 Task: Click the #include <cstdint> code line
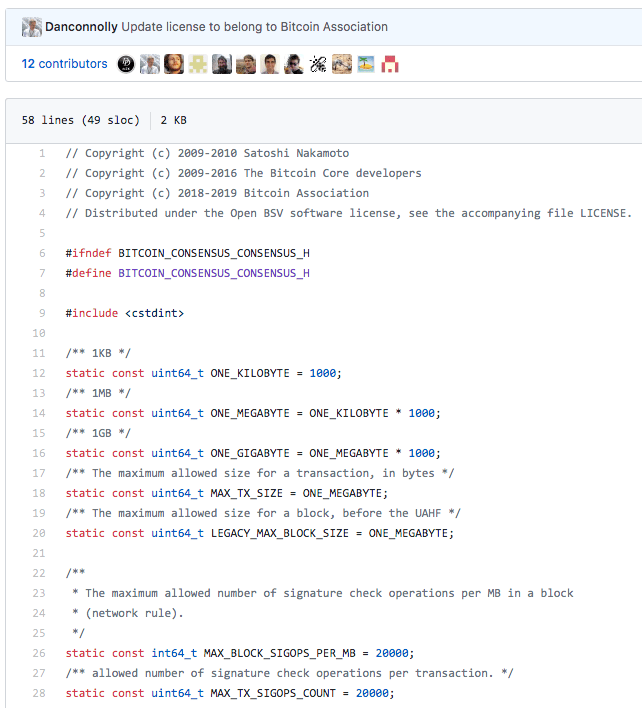tap(125, 313)
